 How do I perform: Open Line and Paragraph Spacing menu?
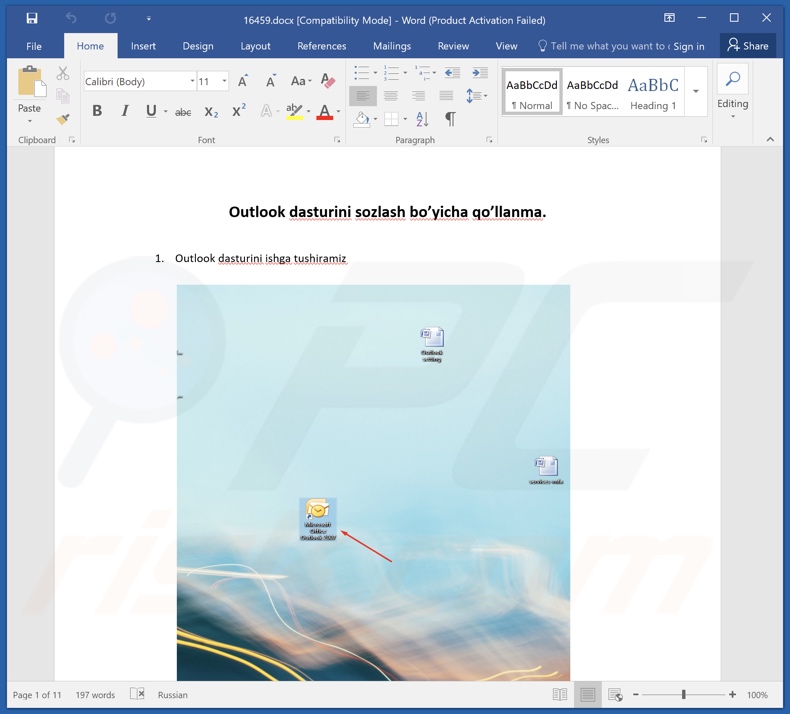pos(476,96)
